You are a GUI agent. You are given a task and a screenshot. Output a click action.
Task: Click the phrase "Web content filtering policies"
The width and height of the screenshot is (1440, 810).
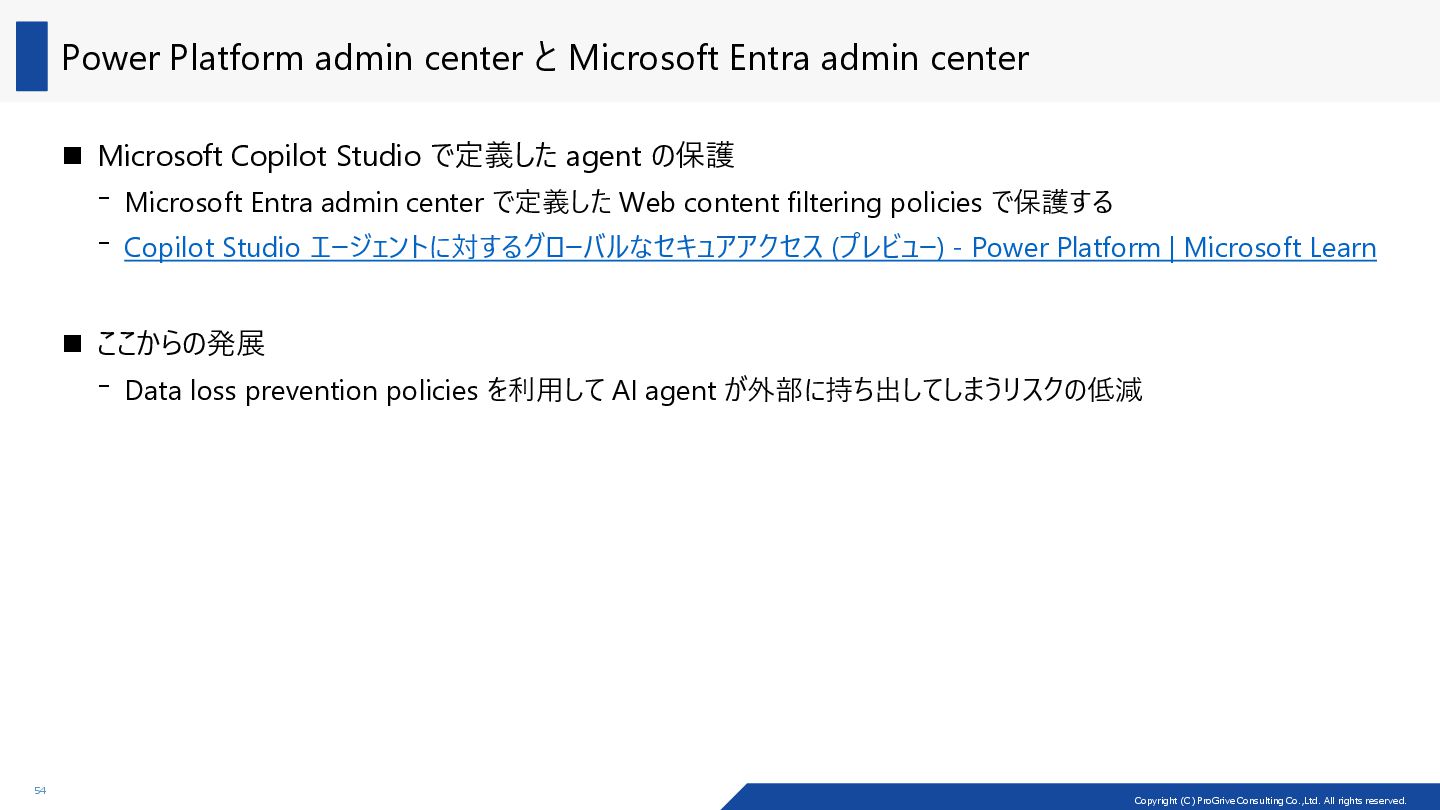point(800,203)
